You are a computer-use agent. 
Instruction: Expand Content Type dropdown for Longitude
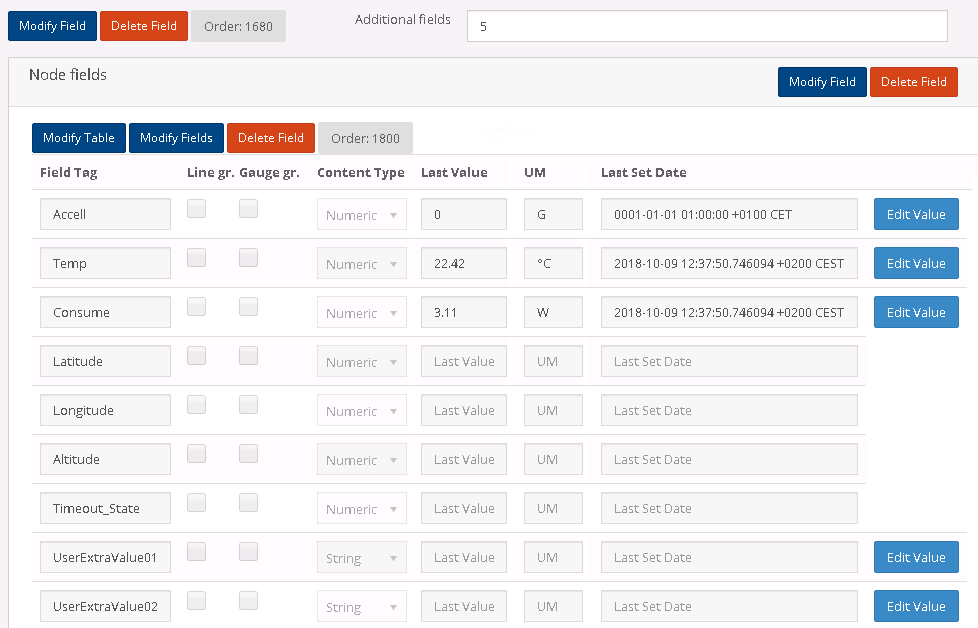(361, 411)
